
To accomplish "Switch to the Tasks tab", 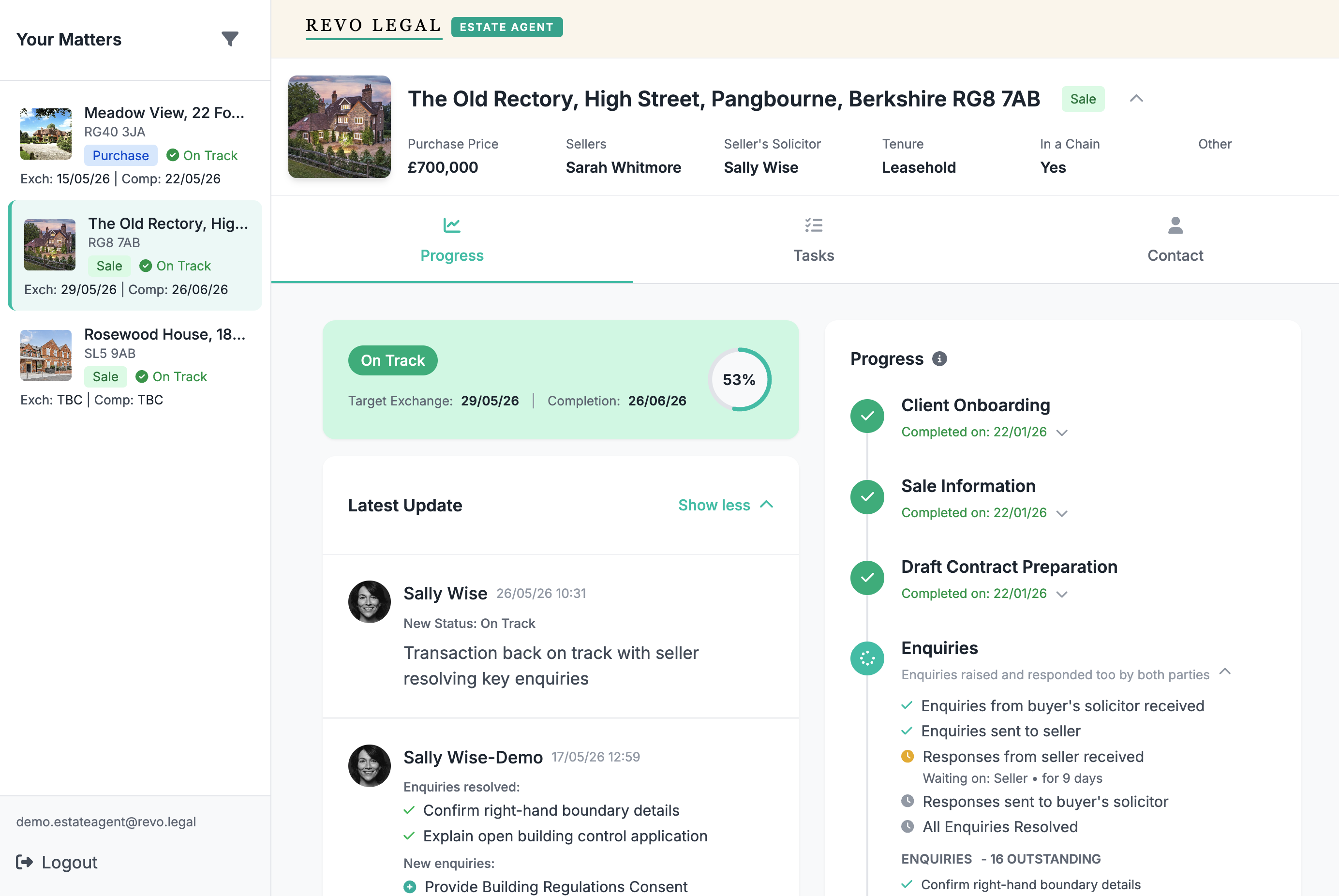I will pos(814,239).
